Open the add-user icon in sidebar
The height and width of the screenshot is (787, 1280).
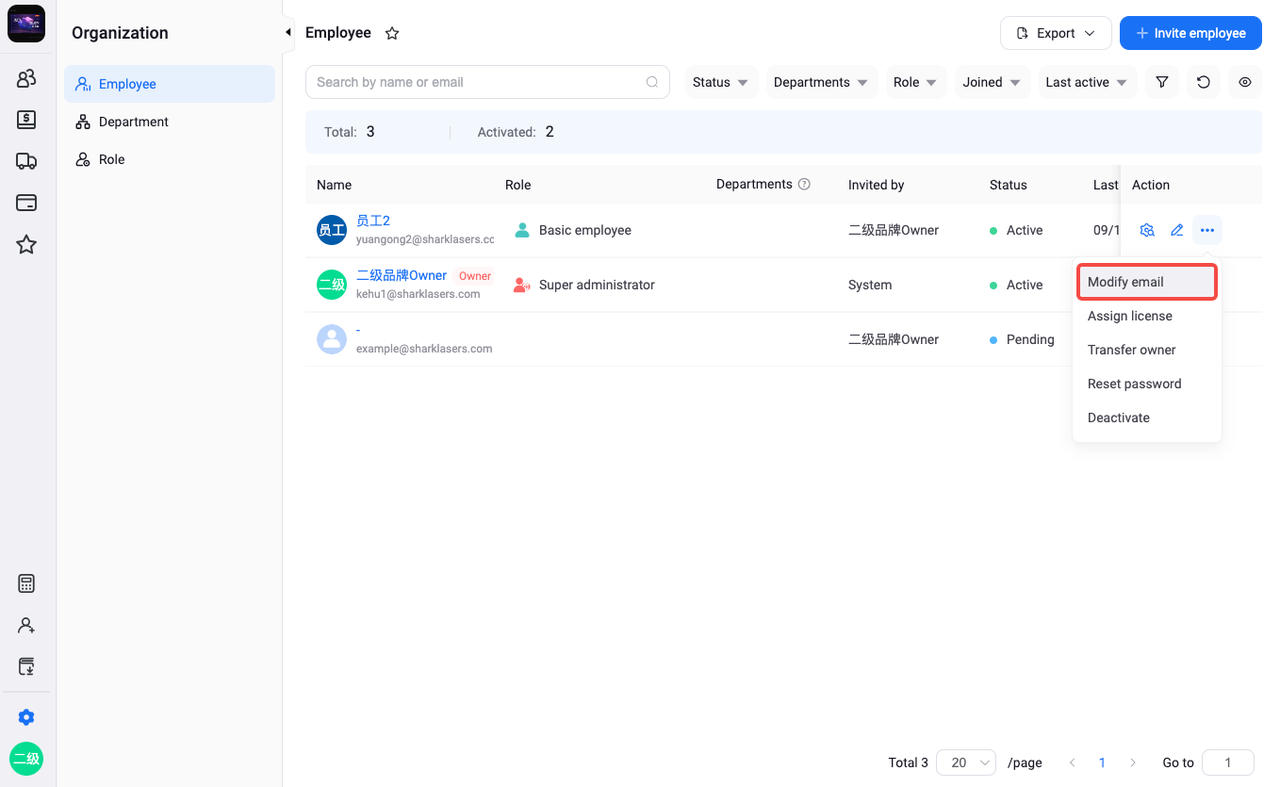point(27,626)
